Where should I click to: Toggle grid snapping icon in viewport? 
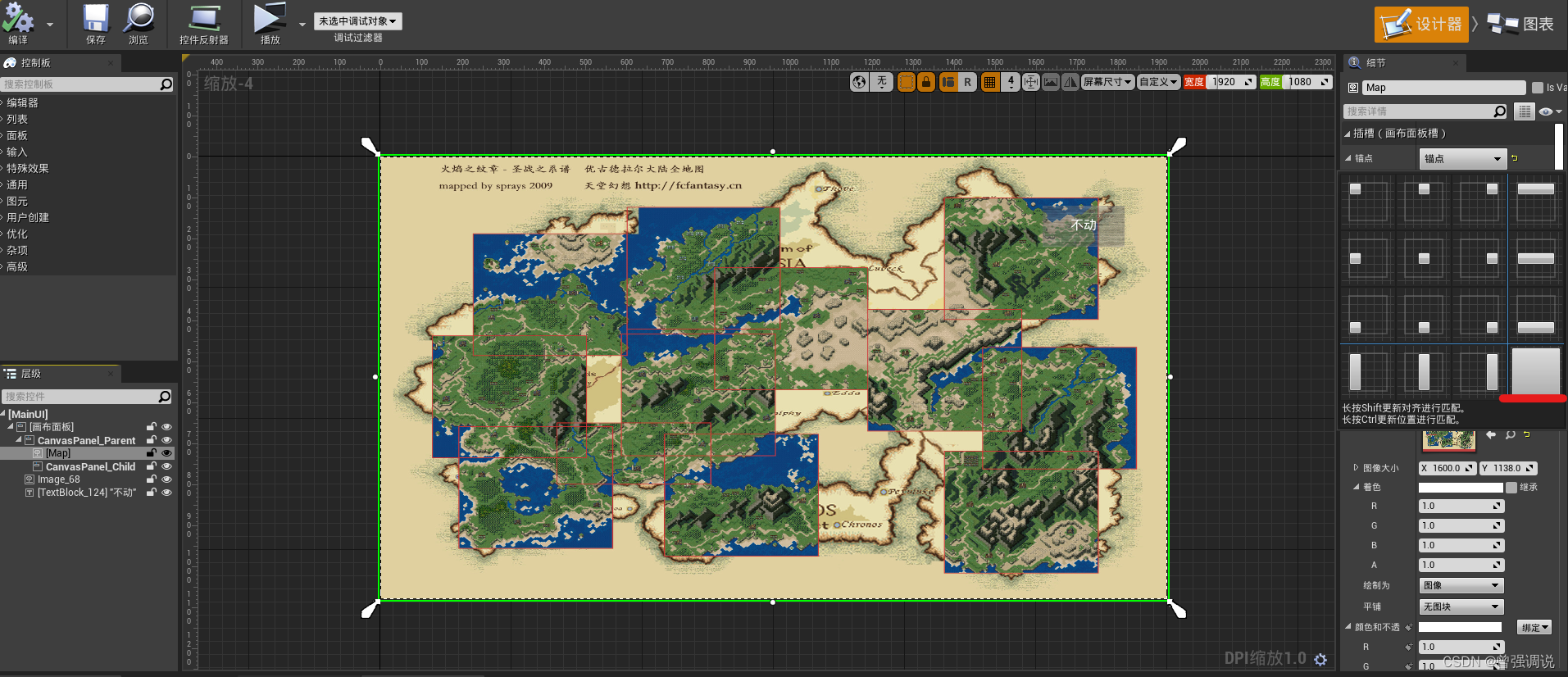pyautogui.click(x=990, y=82)
